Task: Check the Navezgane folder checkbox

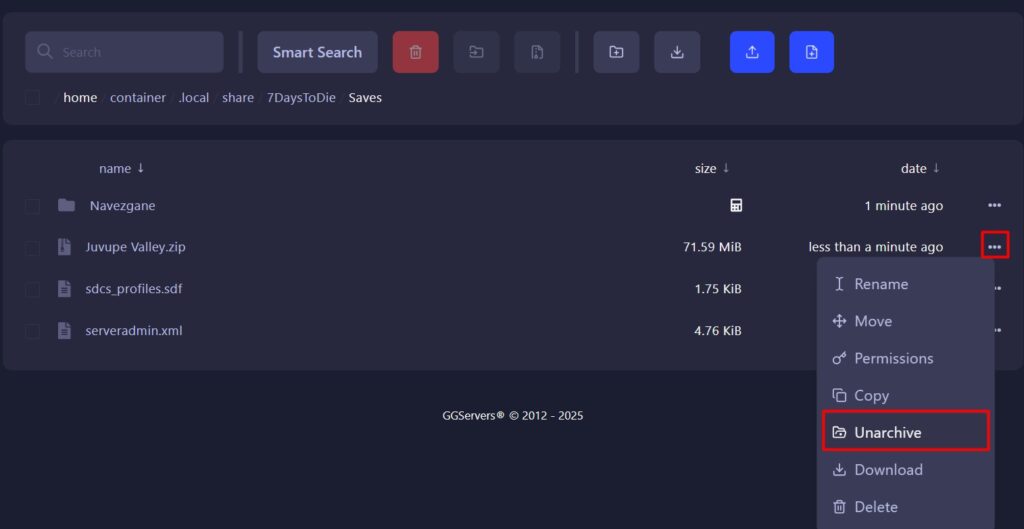Action: pyautogui.click(x=33, y=206)
